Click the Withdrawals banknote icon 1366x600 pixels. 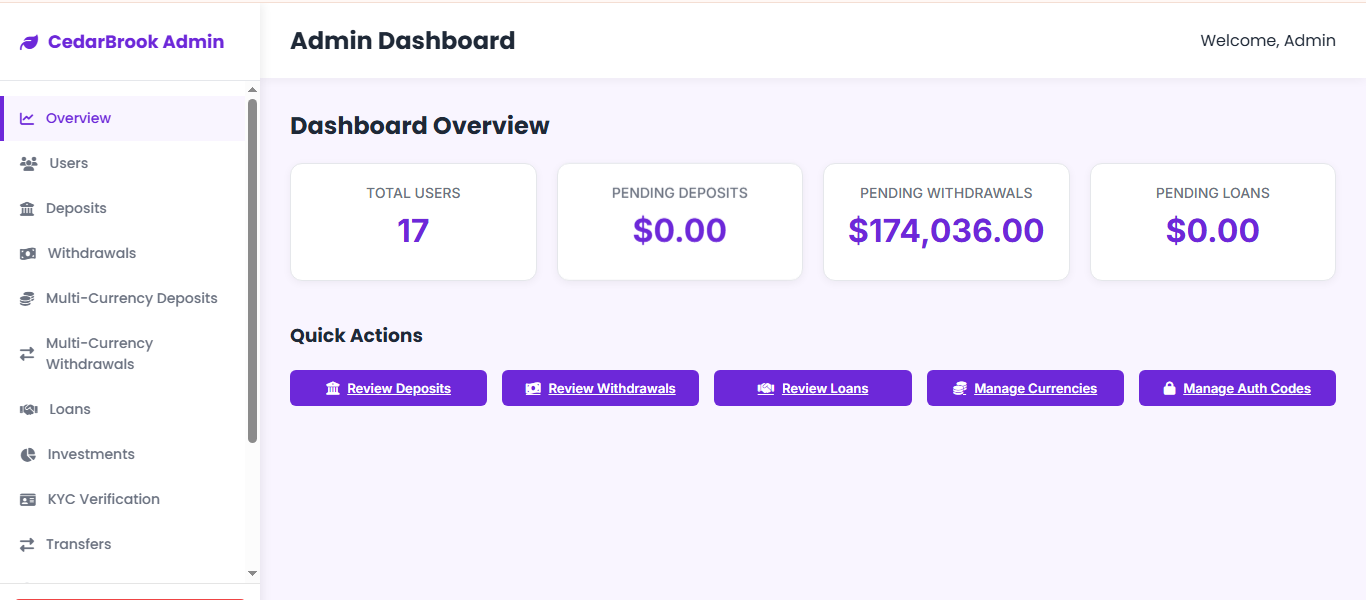(27, 252)
